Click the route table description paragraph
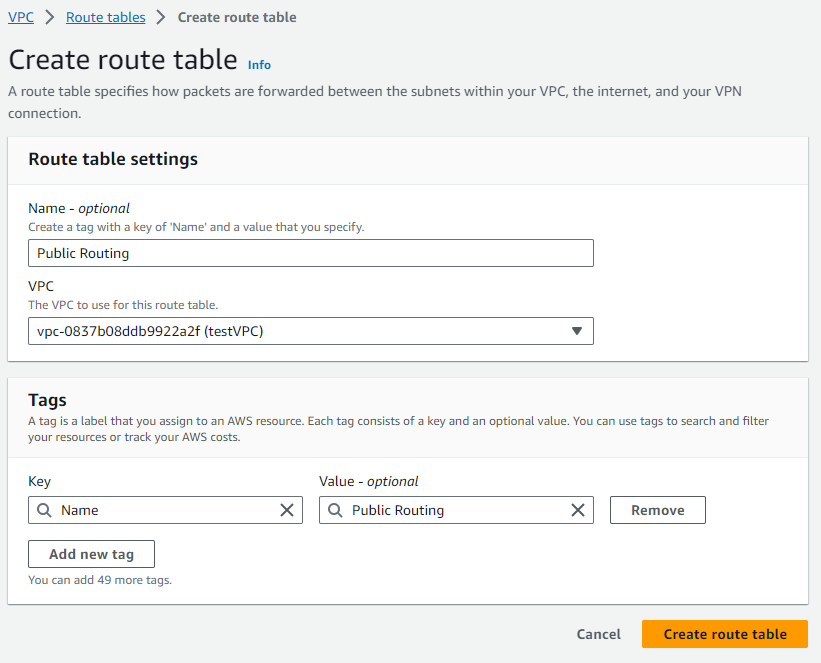821x663 pixels. pos(375,102)
